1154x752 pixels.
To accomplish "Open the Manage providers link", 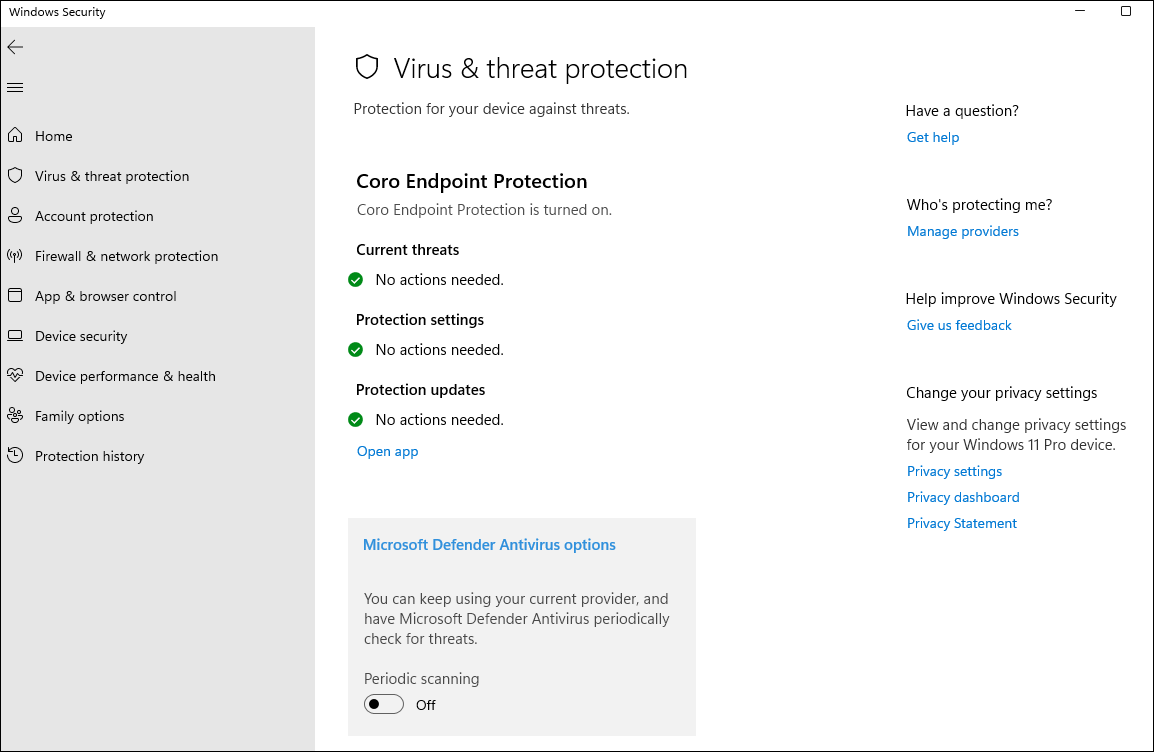I will (962, 231).
